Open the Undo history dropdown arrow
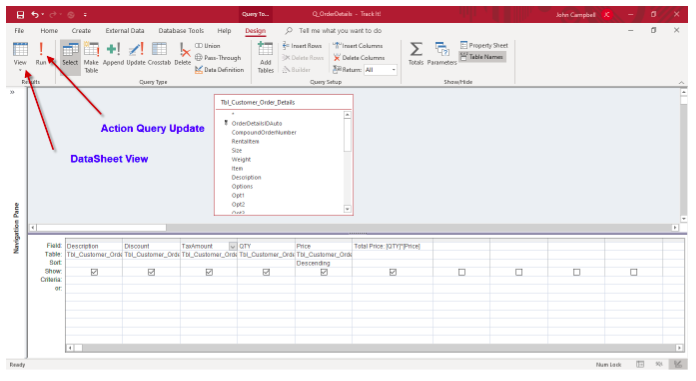This screenshot has height=381, width=696. (43, 15)
